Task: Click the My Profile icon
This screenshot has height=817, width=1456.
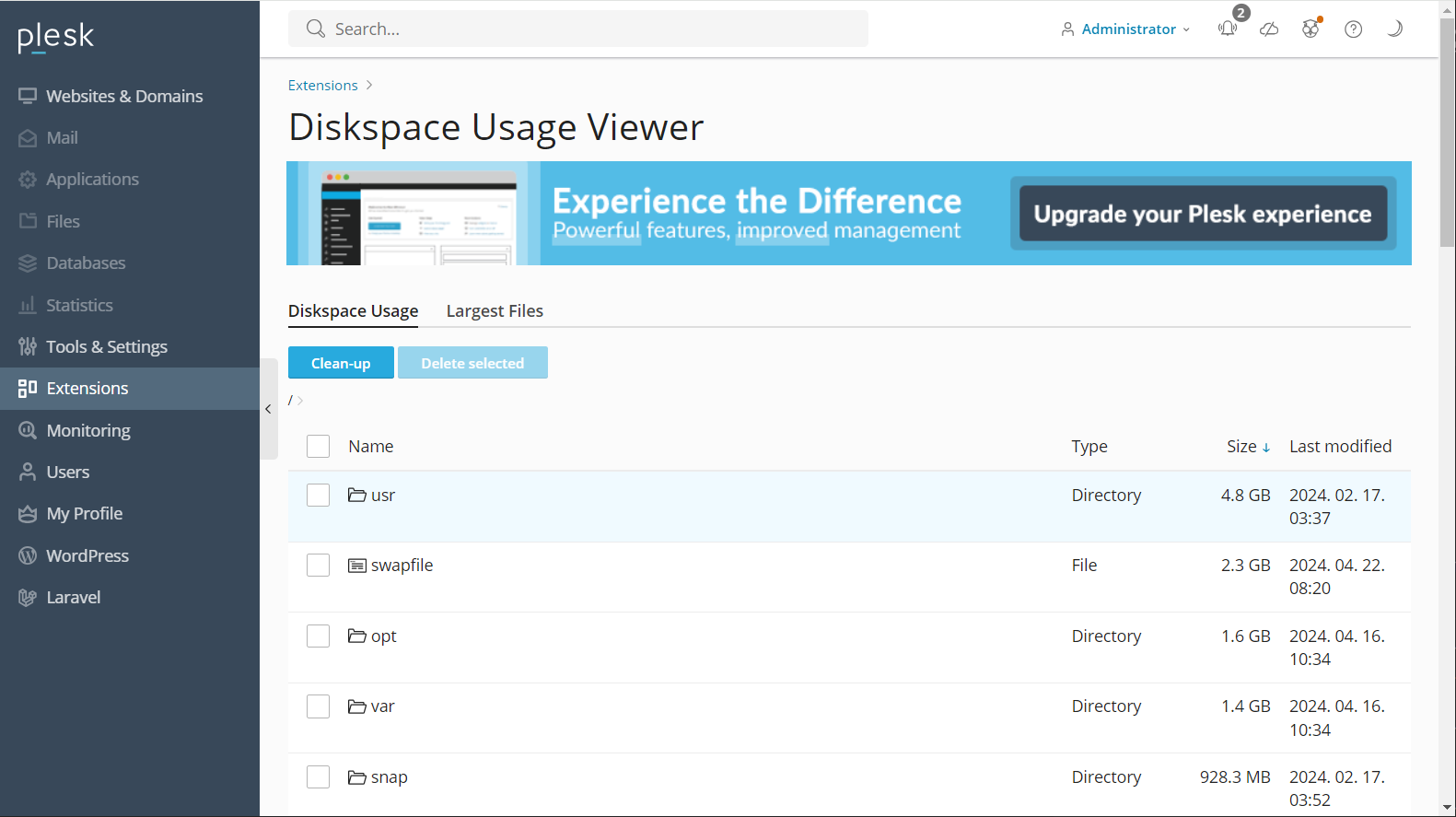Action: point(28,514)
